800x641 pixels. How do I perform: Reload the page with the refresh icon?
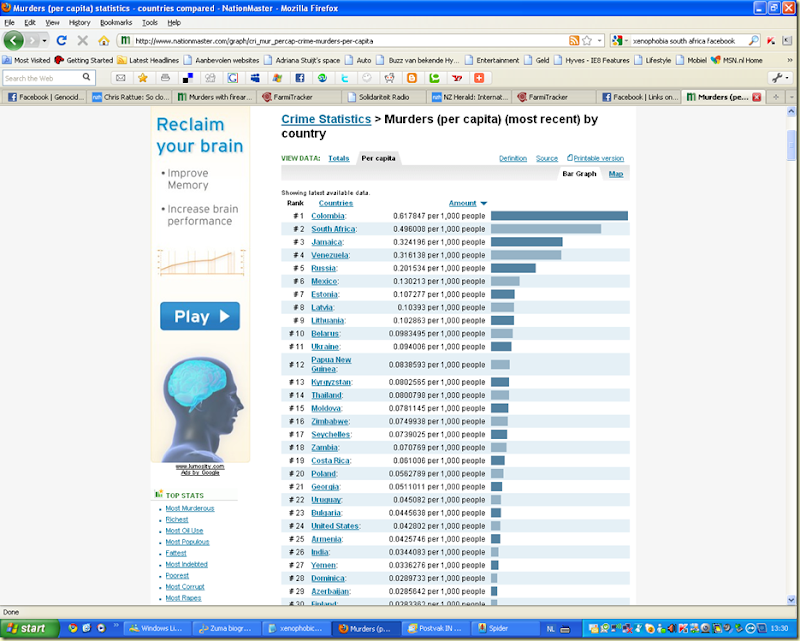(x=62, y=40)
